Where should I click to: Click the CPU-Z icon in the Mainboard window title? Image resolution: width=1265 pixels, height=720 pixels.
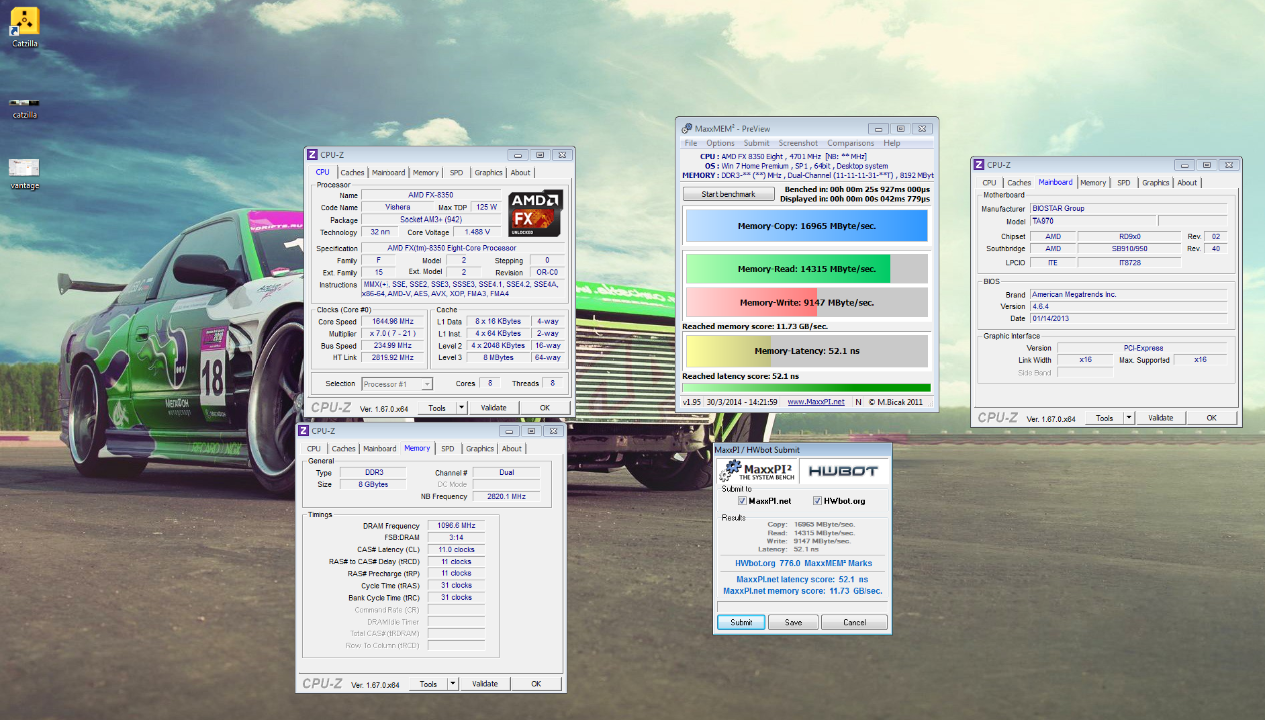click(979, 165)
